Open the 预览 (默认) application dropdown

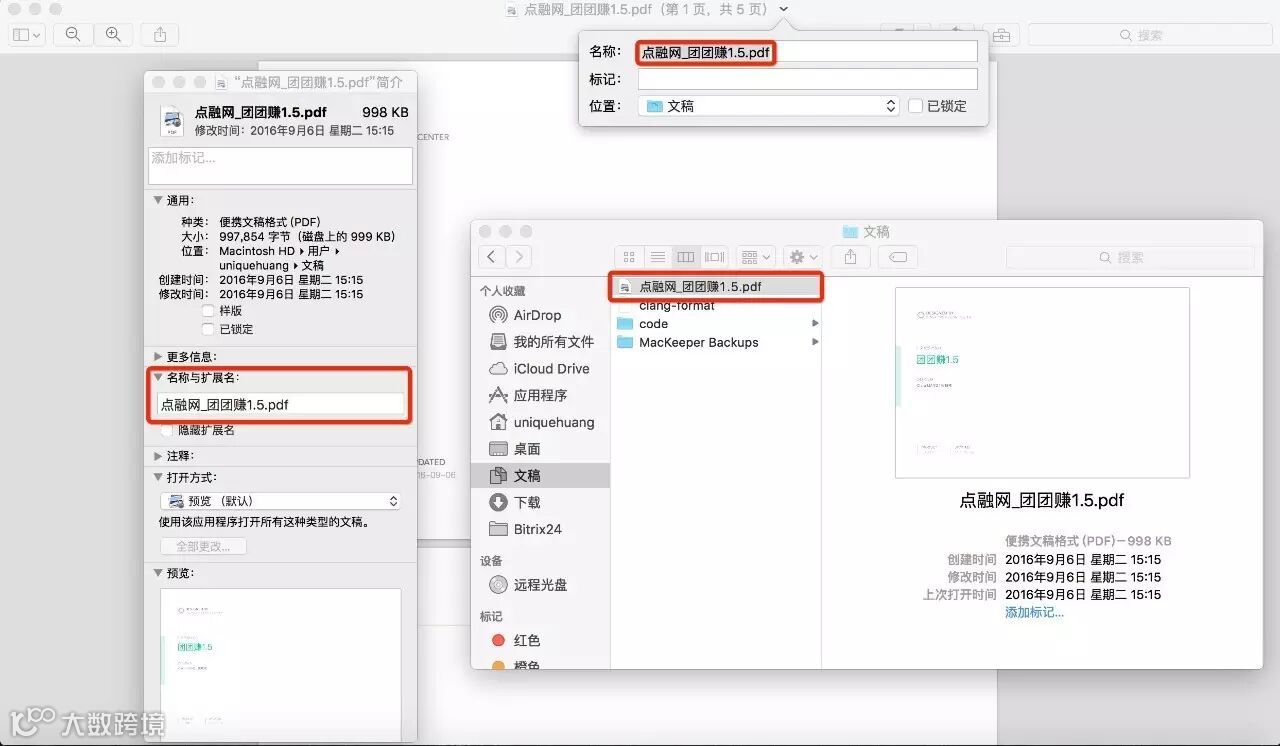281,501
